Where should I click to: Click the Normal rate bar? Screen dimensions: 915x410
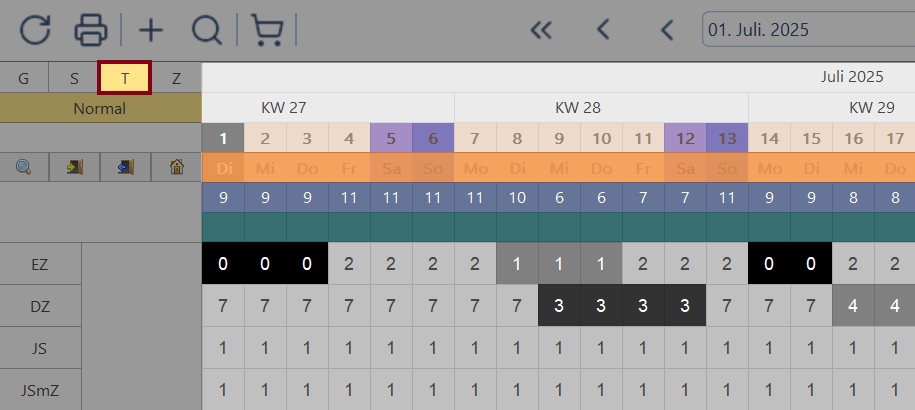pos(100,108)
